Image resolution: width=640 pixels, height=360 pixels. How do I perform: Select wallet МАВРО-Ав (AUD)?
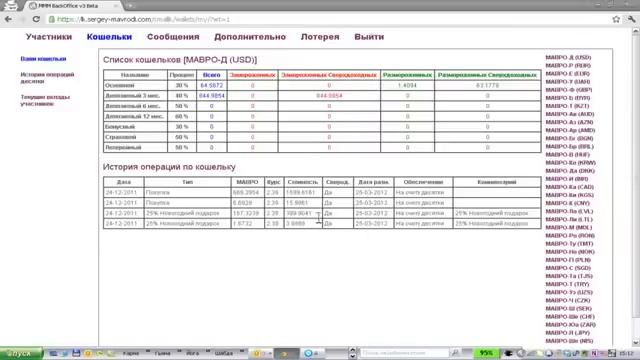point(570,114)
